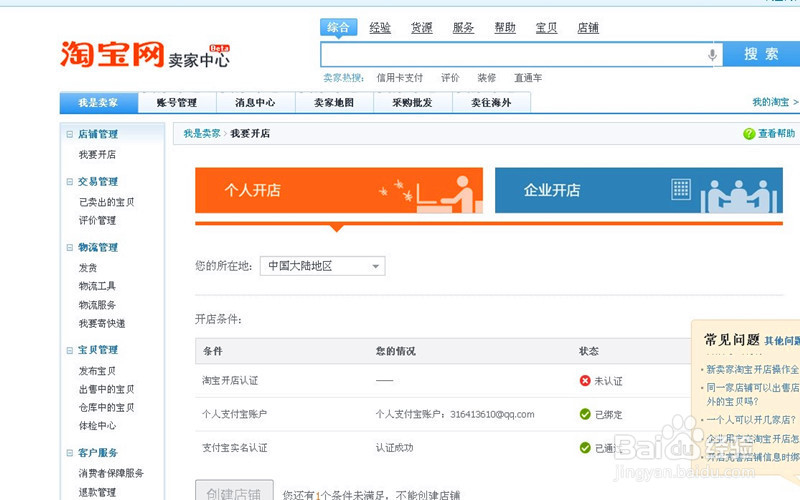The height and width of the screenshot is (500, 800).
Task: Choose the 个人开店 personal shop banner
Action: click(x=339, y=190)
